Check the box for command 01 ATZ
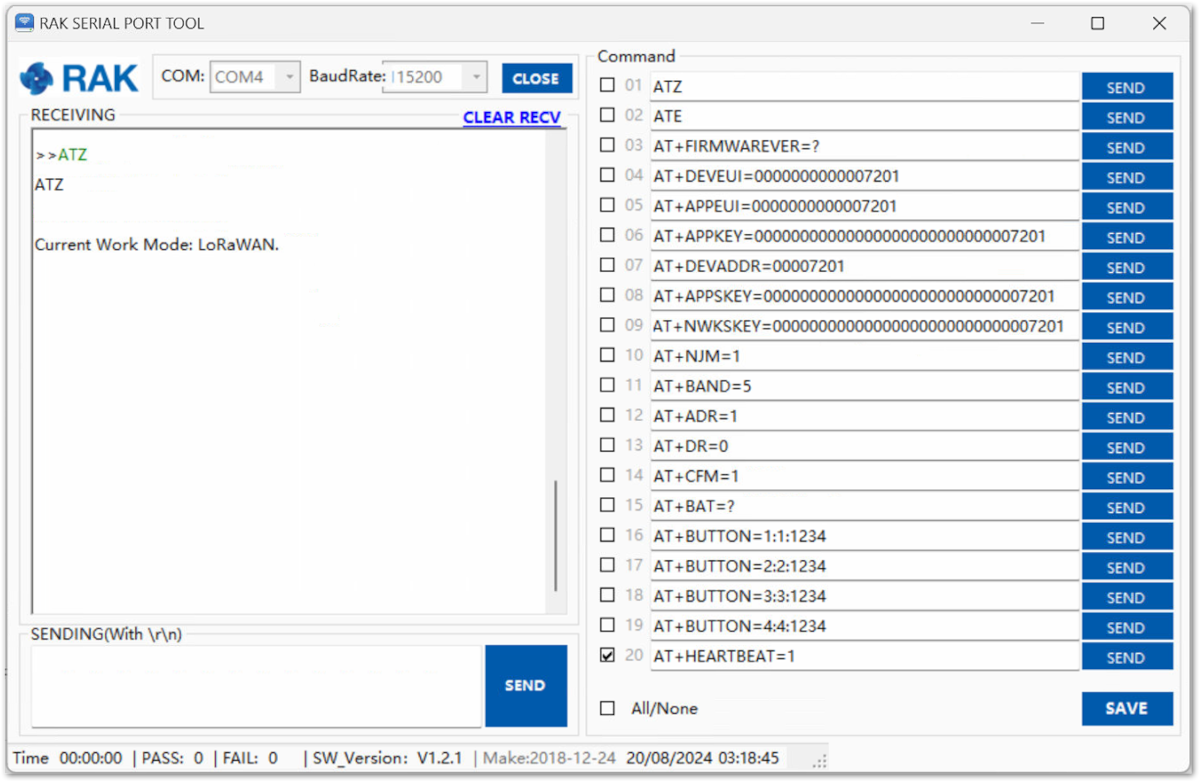1200x782 pixels. (607, 86)
